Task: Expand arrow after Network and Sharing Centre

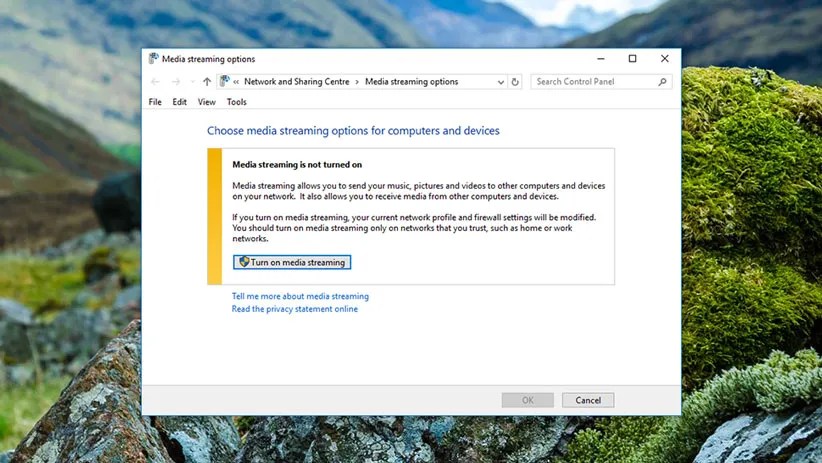Action: [357, 82]
